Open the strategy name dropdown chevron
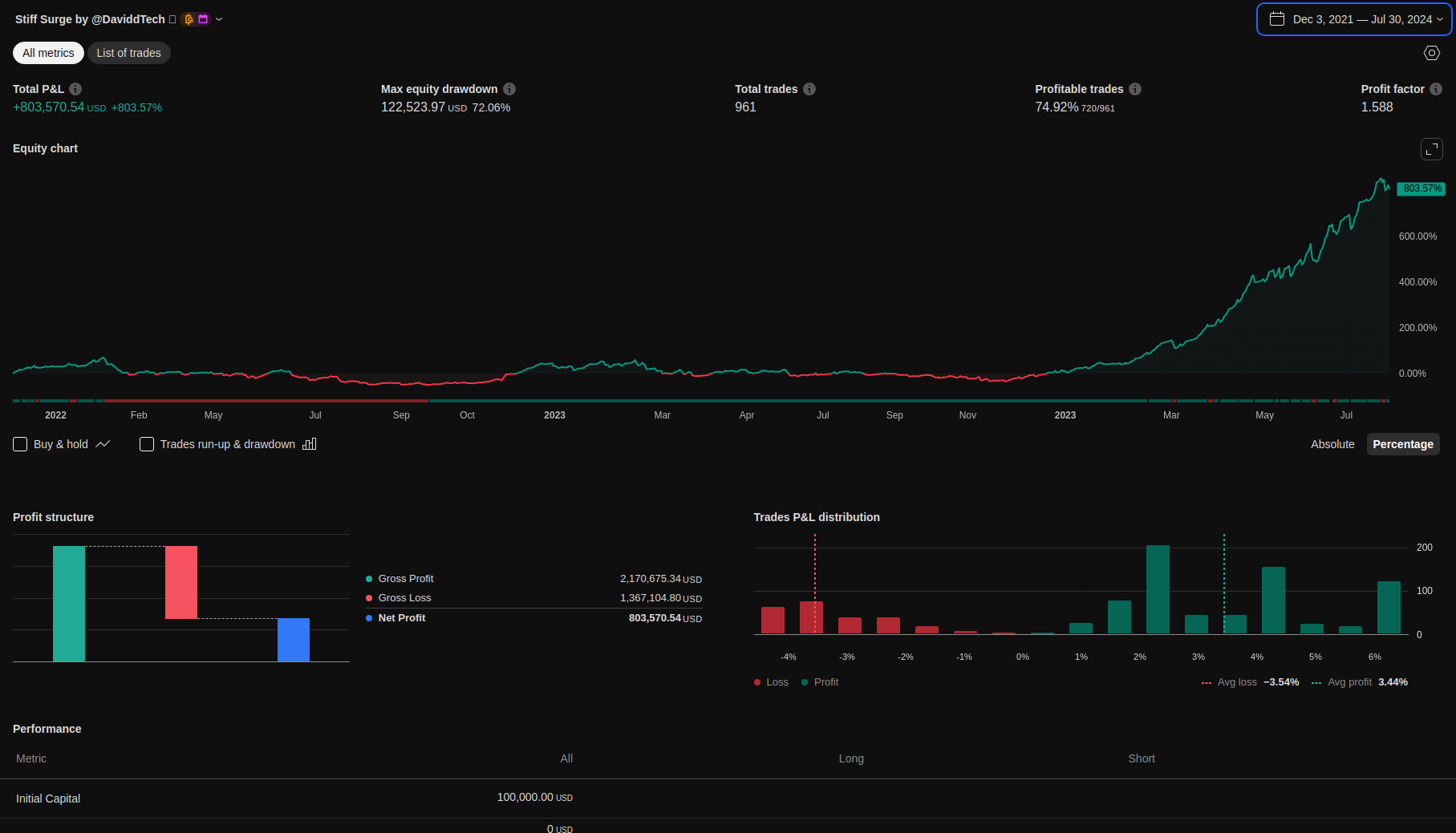 [x=219, y=19]
